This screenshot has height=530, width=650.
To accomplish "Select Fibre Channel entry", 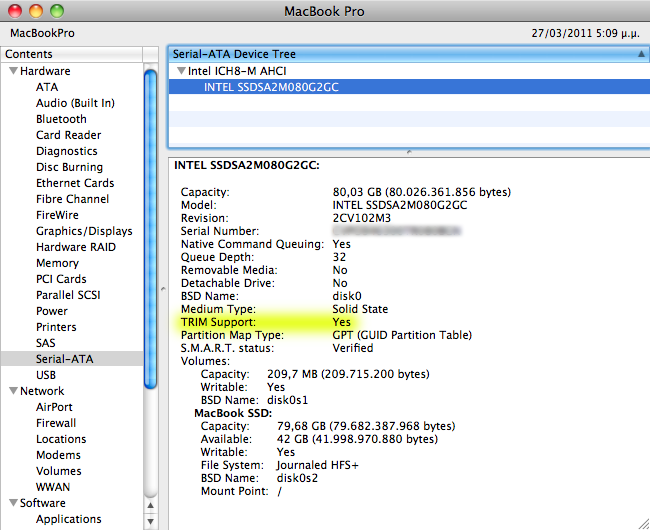I will point(72,199).
